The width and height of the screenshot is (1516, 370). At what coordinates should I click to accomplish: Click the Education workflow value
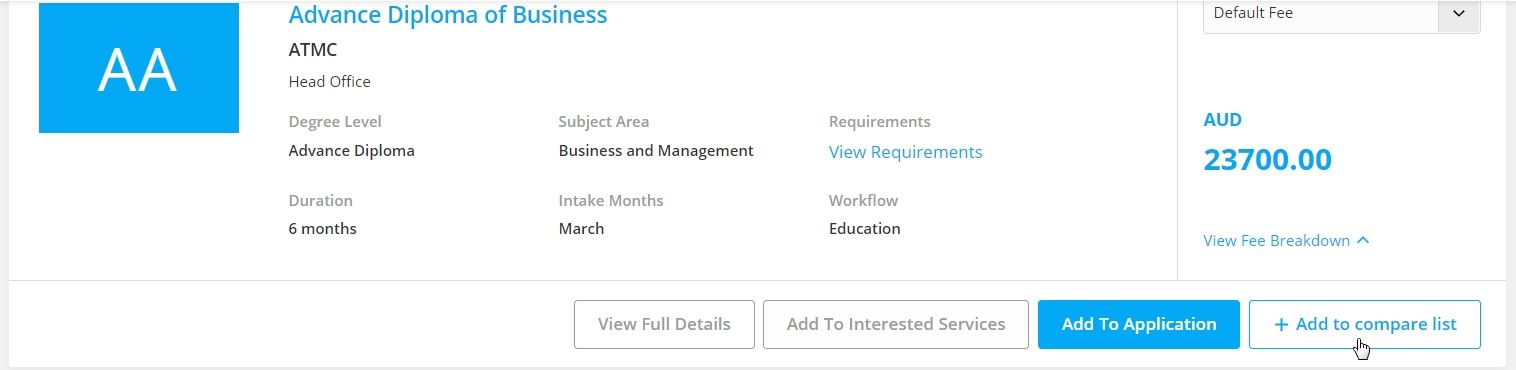point(865,229)
